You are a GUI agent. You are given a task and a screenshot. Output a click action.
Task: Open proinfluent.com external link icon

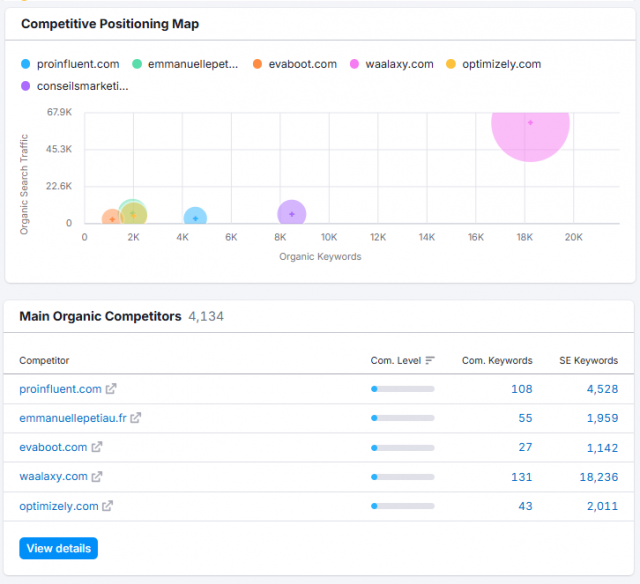tap(111, 389)
